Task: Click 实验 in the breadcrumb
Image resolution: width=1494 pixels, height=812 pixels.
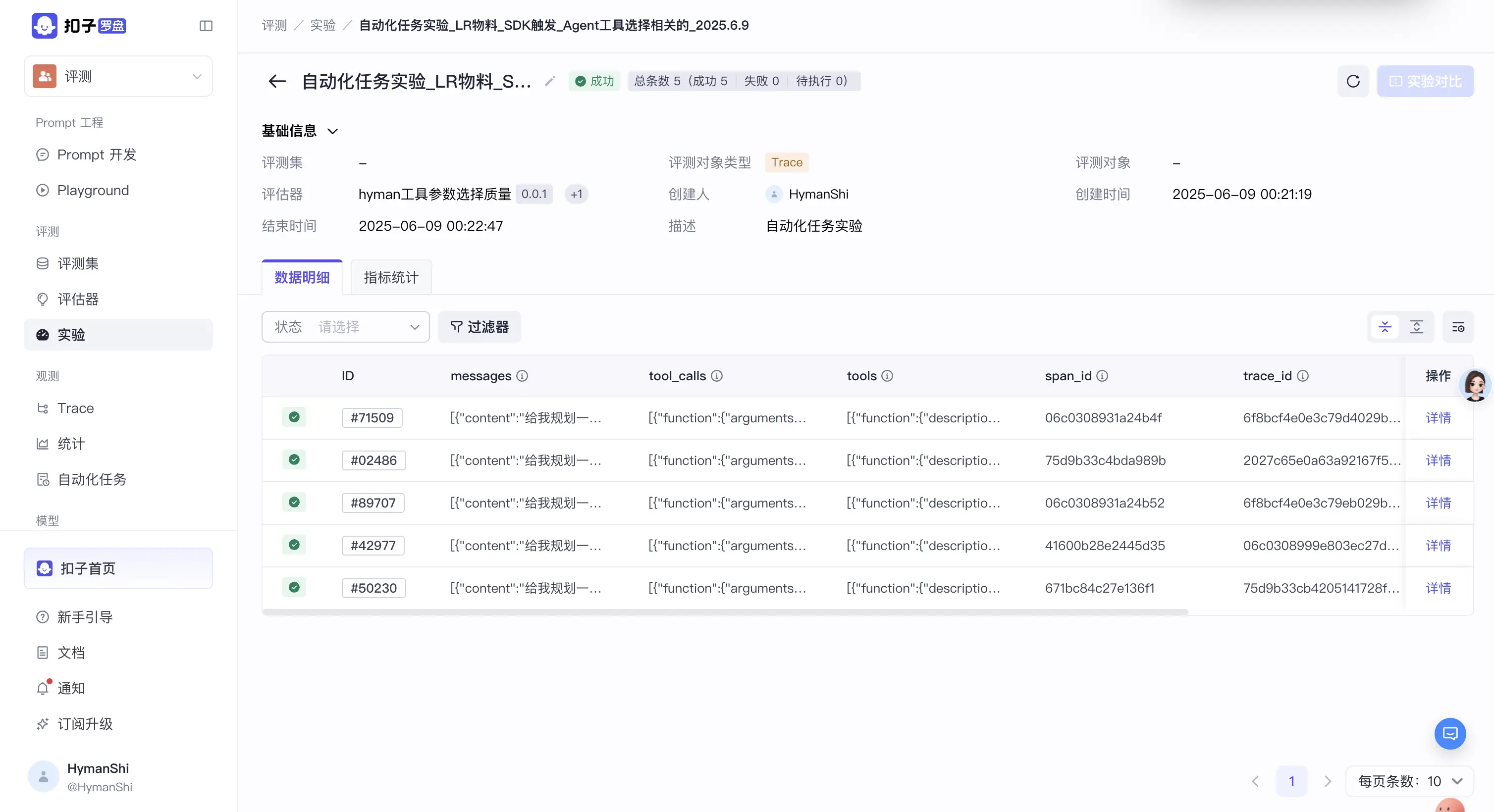Action: (x=323, y=26)
